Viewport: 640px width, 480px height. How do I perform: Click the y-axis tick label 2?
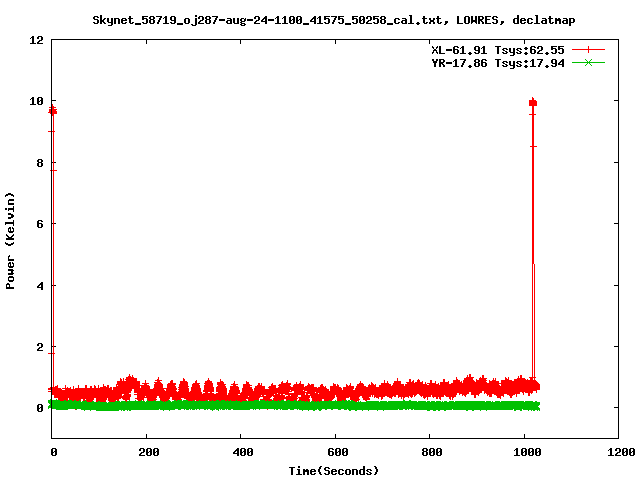click(x=40, y=347)
